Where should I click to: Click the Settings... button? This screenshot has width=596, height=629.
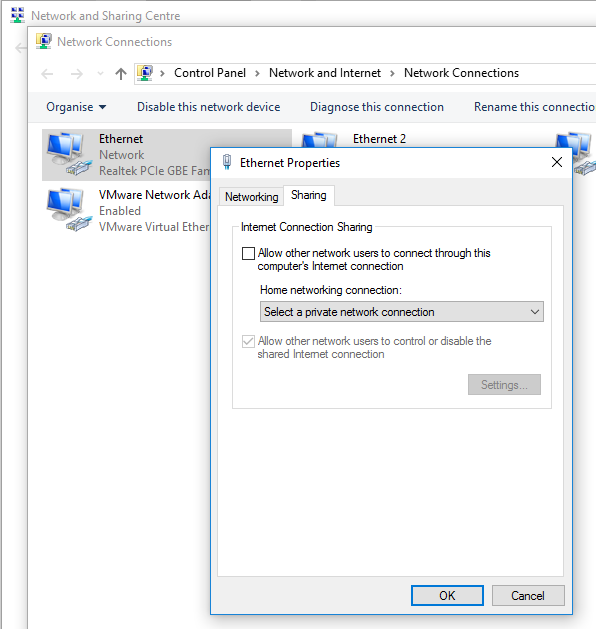click(x=504, y=385)
